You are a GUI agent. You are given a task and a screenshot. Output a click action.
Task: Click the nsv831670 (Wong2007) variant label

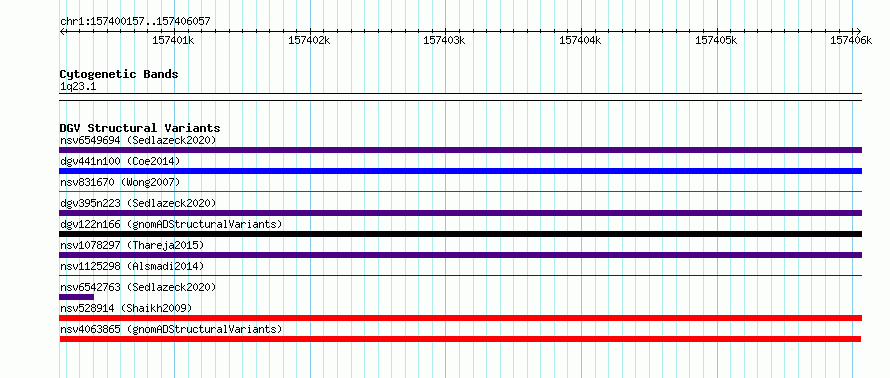tap(120, 182)
